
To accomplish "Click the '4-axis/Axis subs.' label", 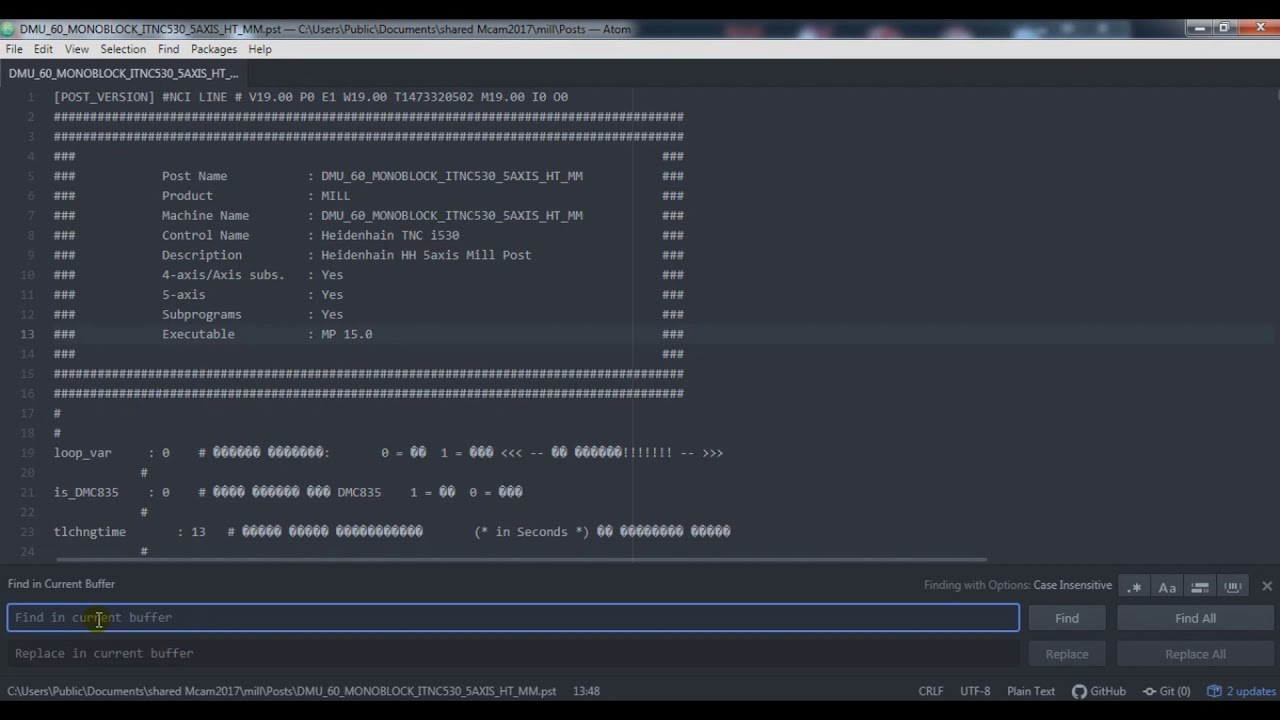I will coord(224,275).
